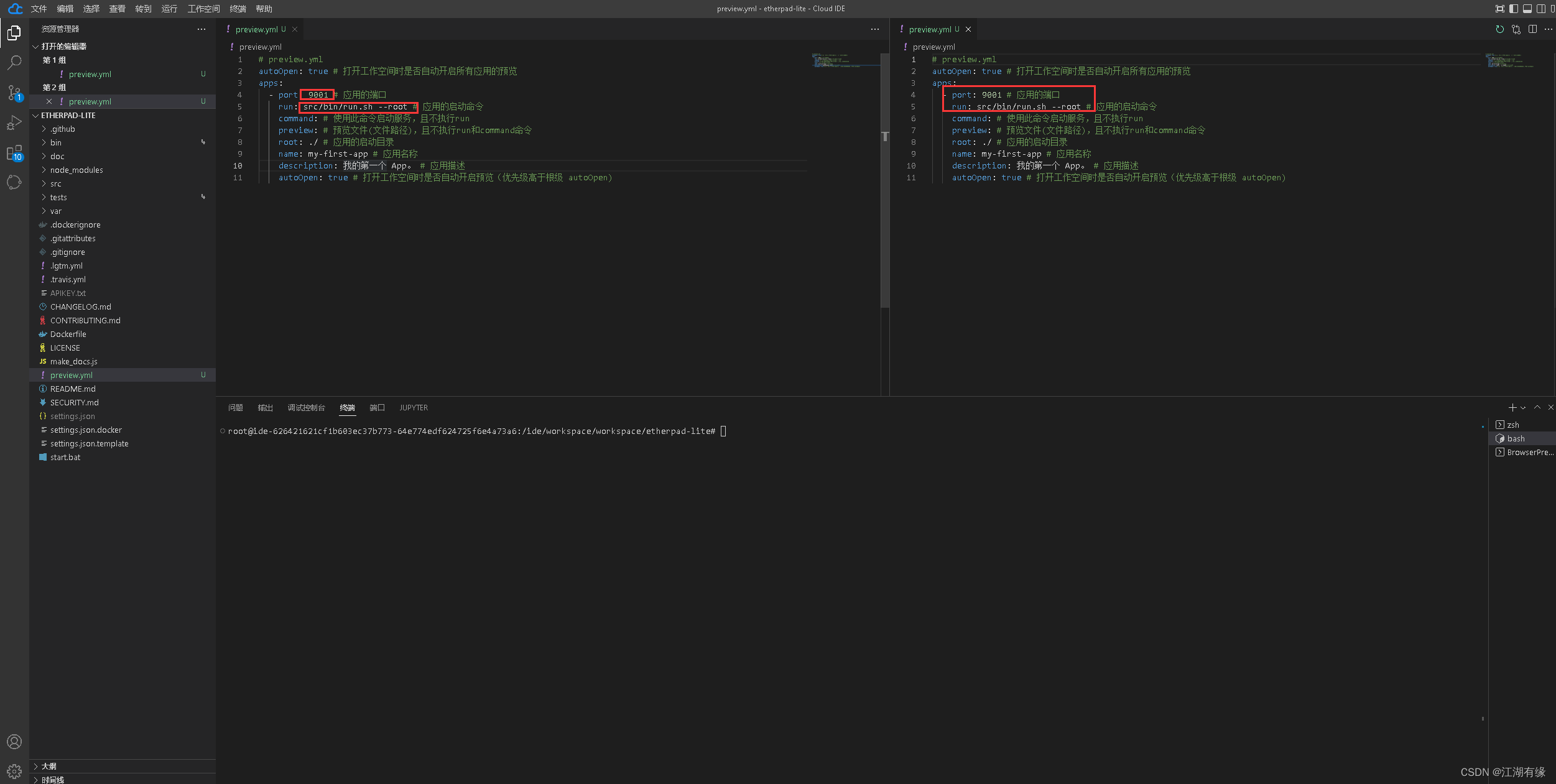Expand the node_modules folder

(123, 170)
